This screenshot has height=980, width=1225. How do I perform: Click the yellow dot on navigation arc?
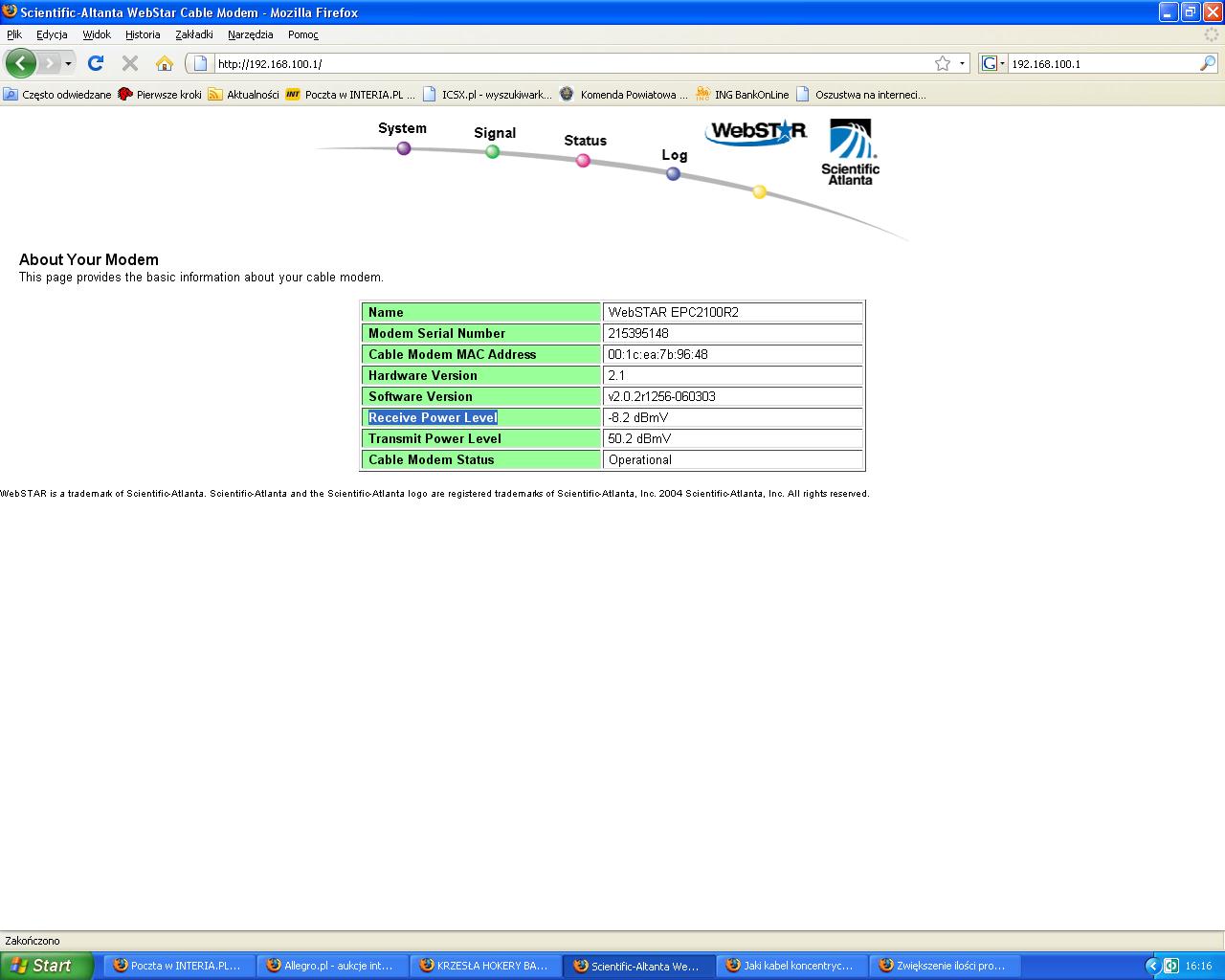pyautogui.click(x=759, y=192)
